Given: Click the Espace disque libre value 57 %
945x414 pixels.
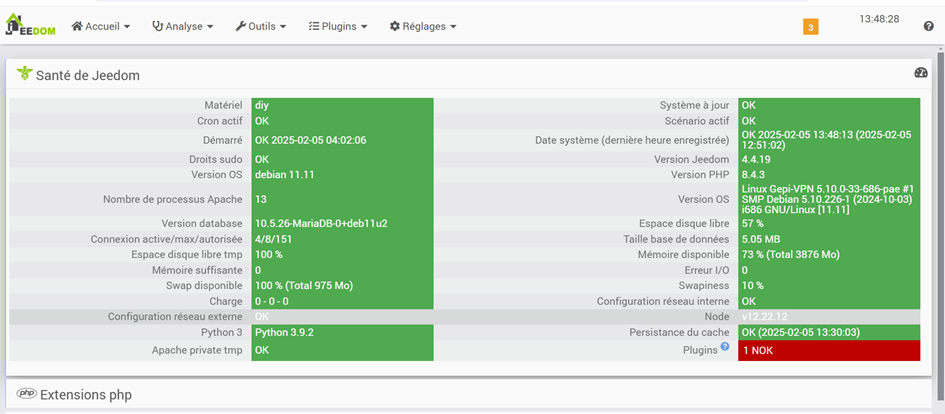Looking at the screenshot, I should [752, 224].
